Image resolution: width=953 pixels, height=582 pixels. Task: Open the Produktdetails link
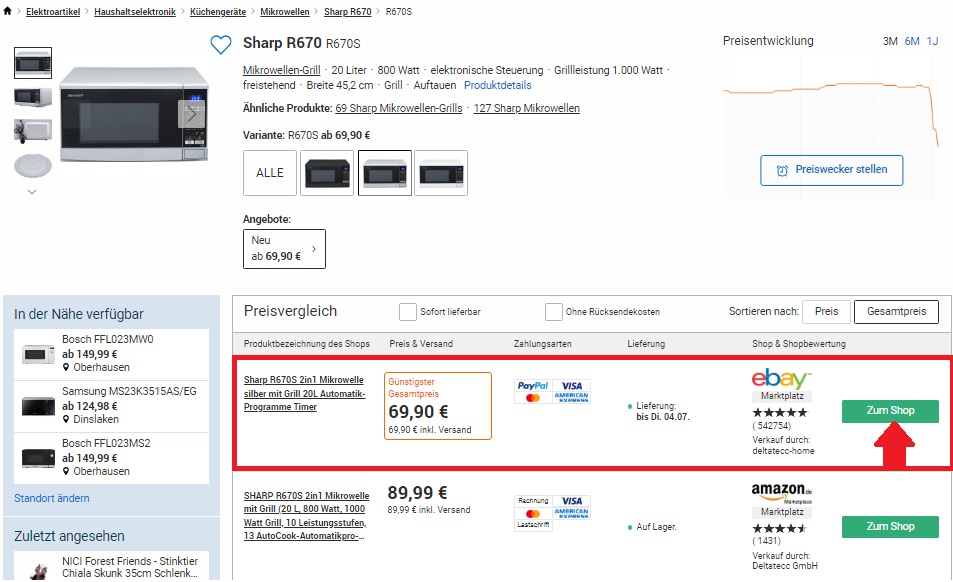coord(498,86)
